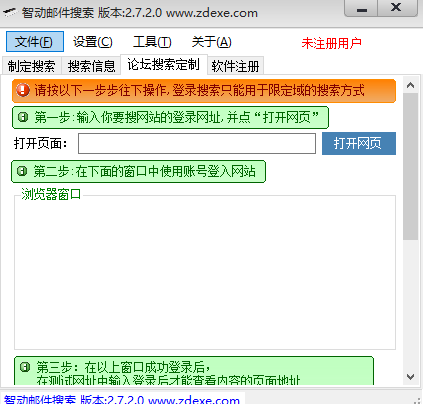This screenshot has height=404, width=423.
Task: Click the 未注册用户 red label
Action: [331, 43]
